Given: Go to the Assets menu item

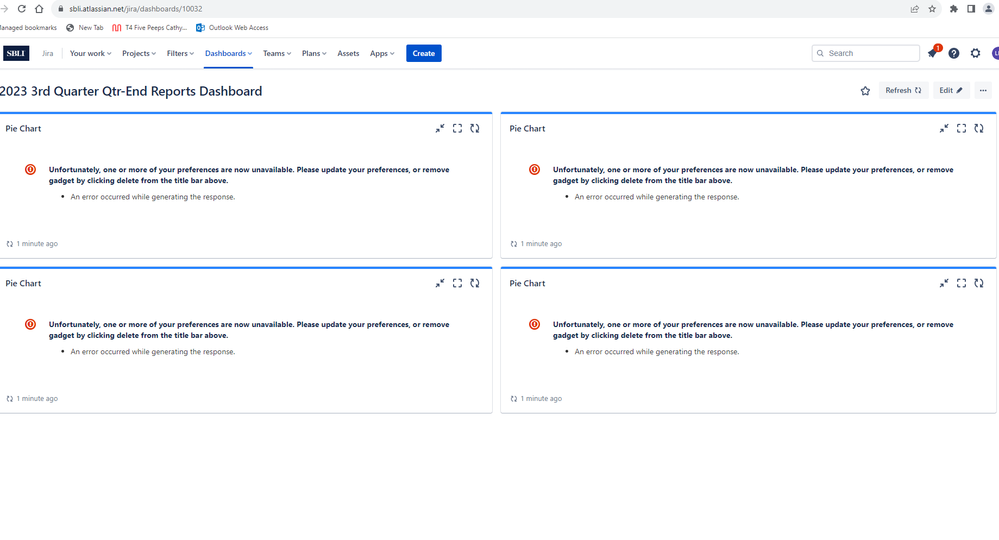Looking at the screenshot, I should point(348,53).
